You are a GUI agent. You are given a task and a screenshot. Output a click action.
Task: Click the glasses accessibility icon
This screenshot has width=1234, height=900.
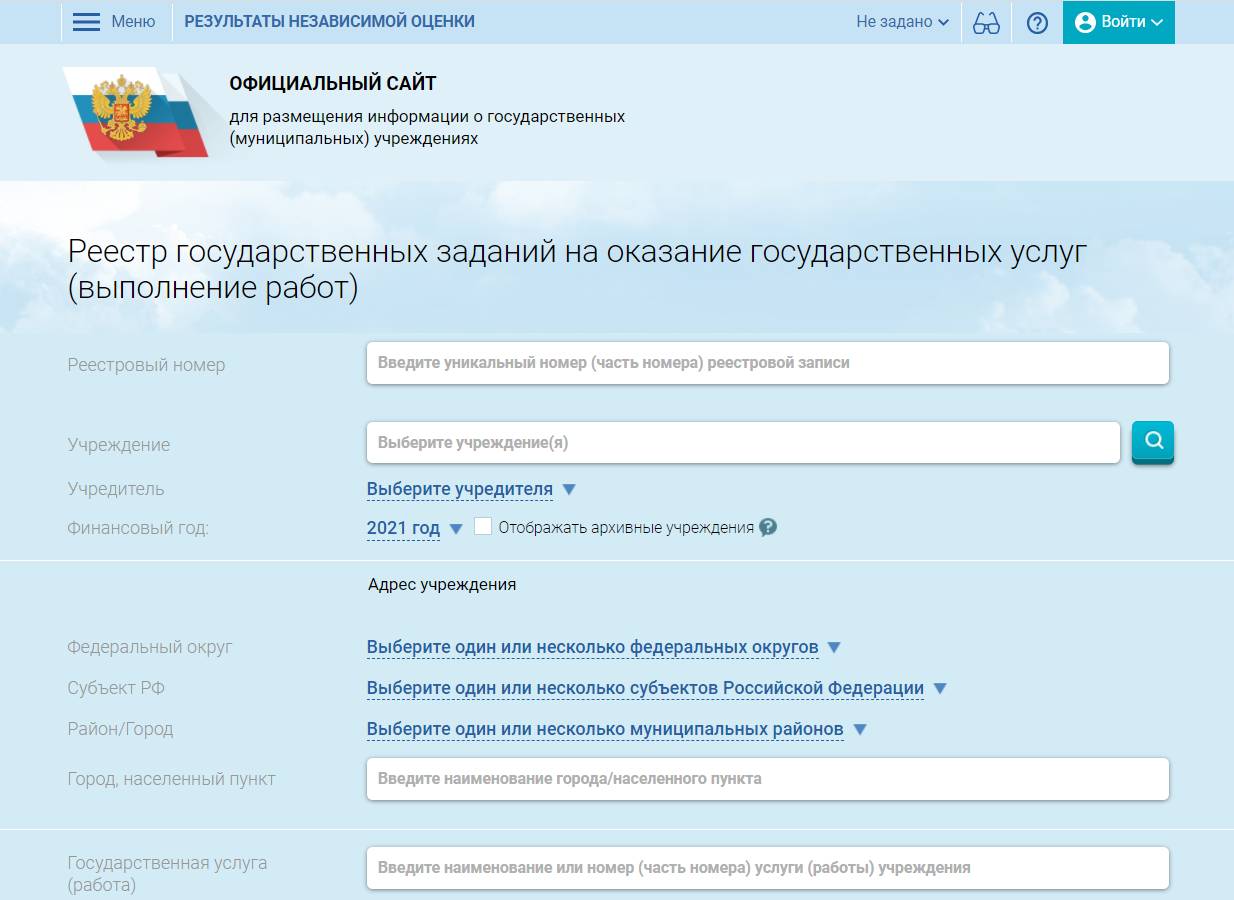[x=986, y=22]
